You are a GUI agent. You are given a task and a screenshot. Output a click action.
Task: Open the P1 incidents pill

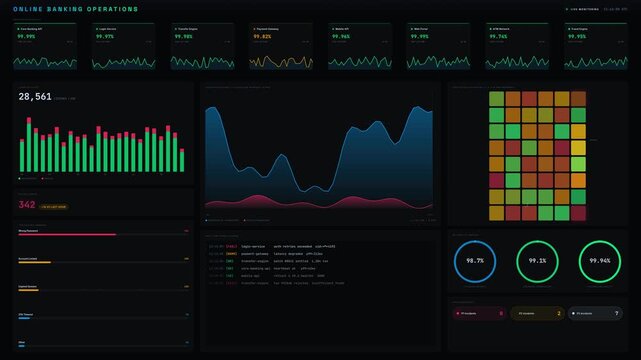(x=479, y=313)
